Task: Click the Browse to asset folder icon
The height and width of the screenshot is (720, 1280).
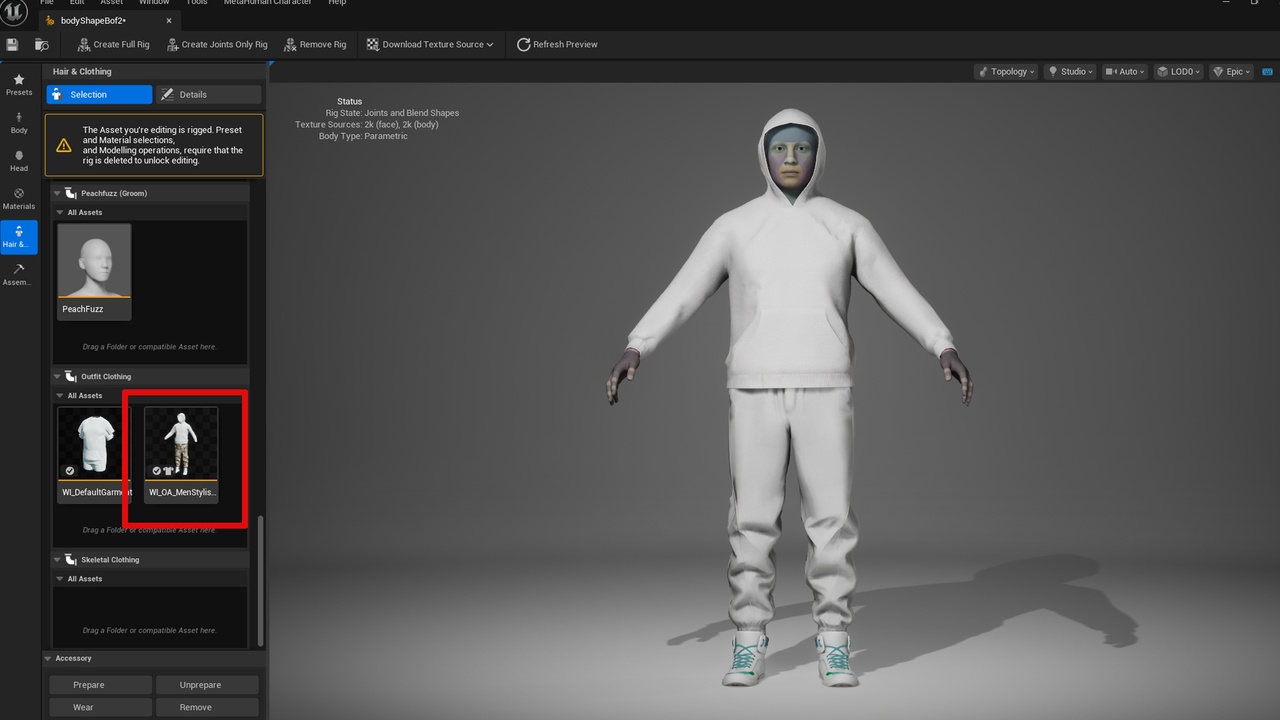Action: coord(42,44)
